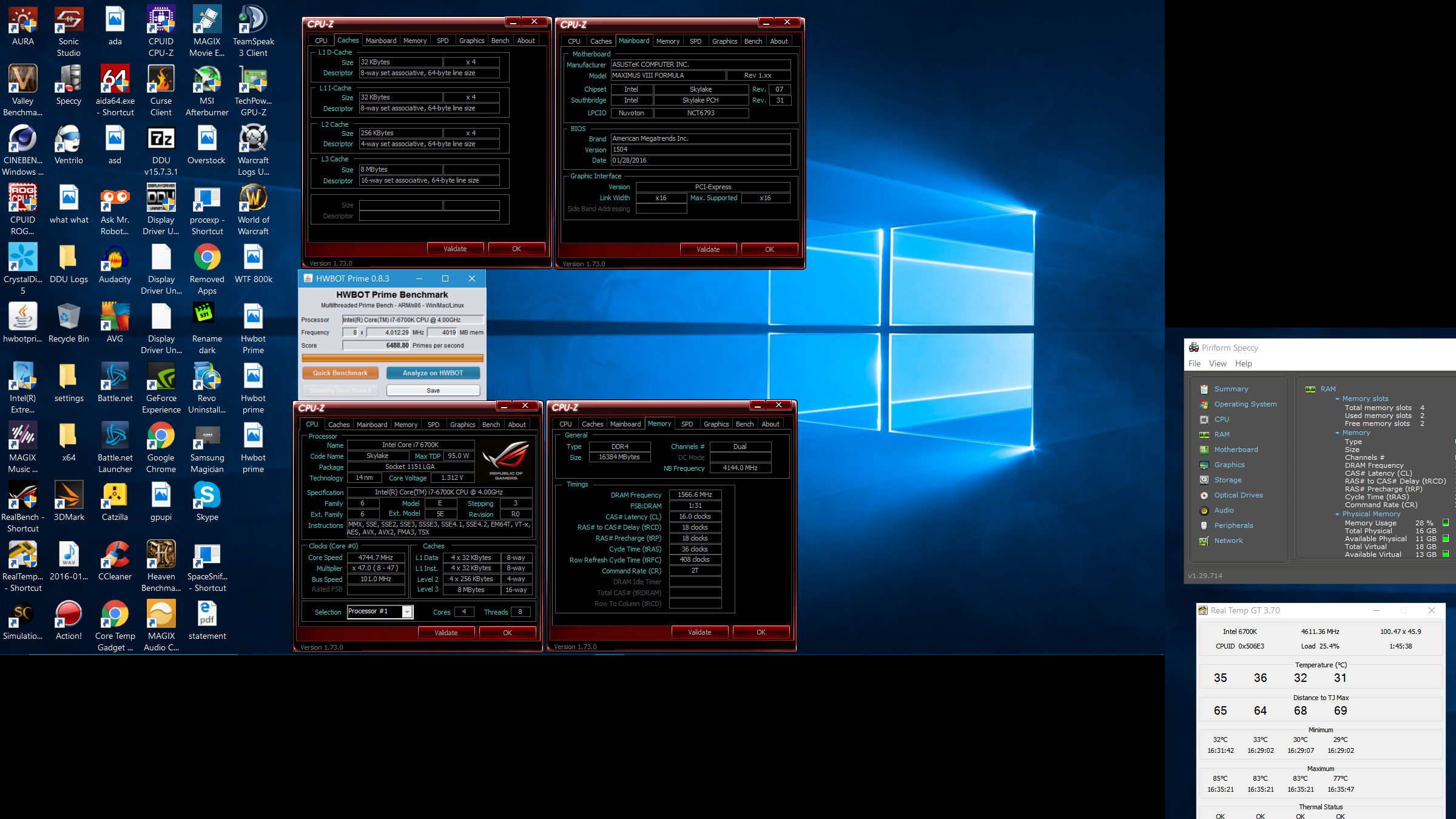Click Quick Benchmark in HWBOT Prime
This screenshot has width=1456, height=819.
click(340, 373)
